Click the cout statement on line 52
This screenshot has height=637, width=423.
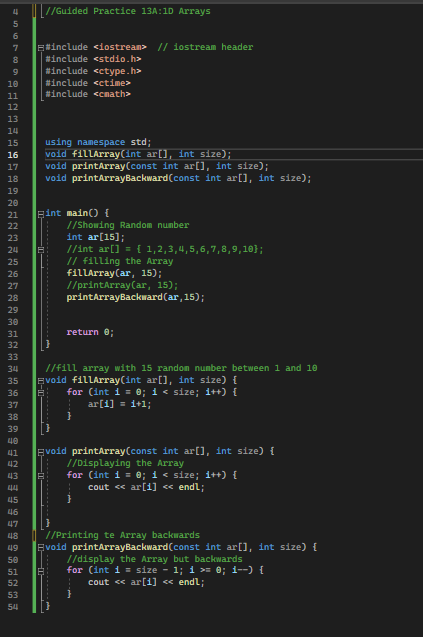(x=146, y=582)
